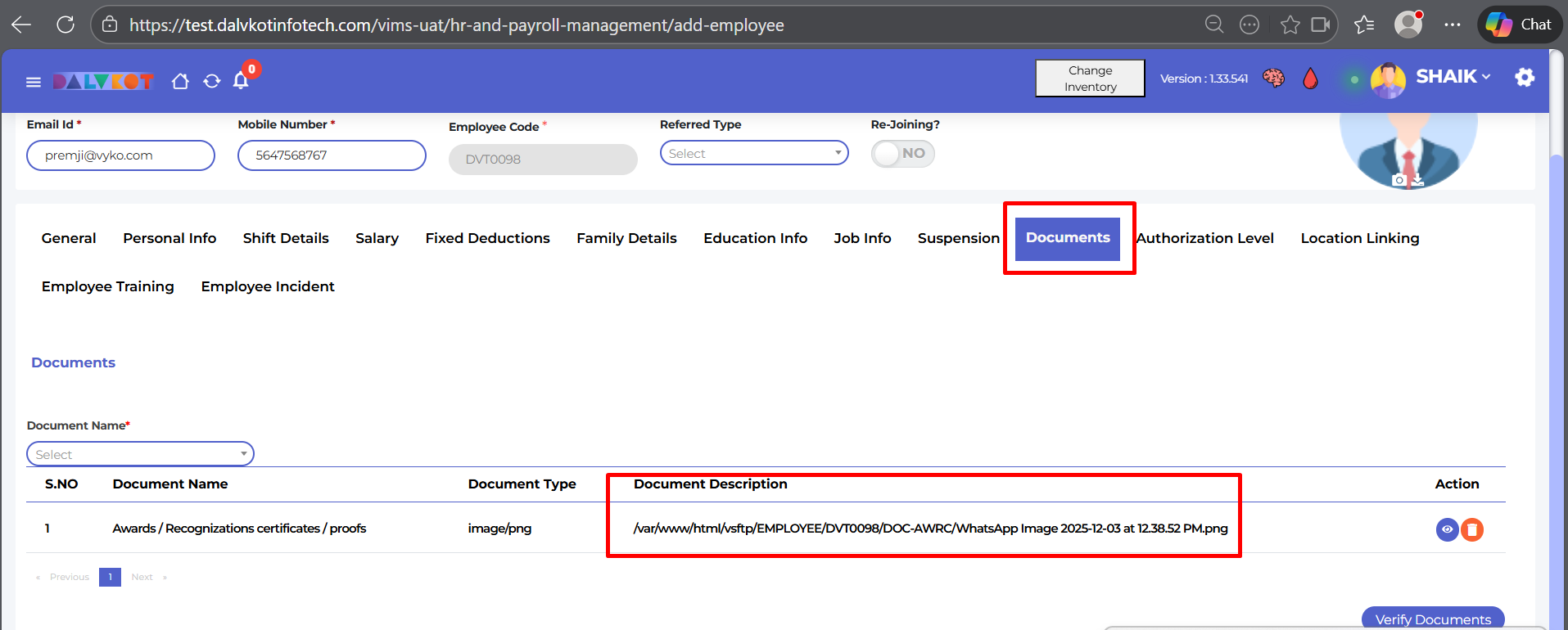Click the home icon in header

pyautogui.click(x=180, y=81)
